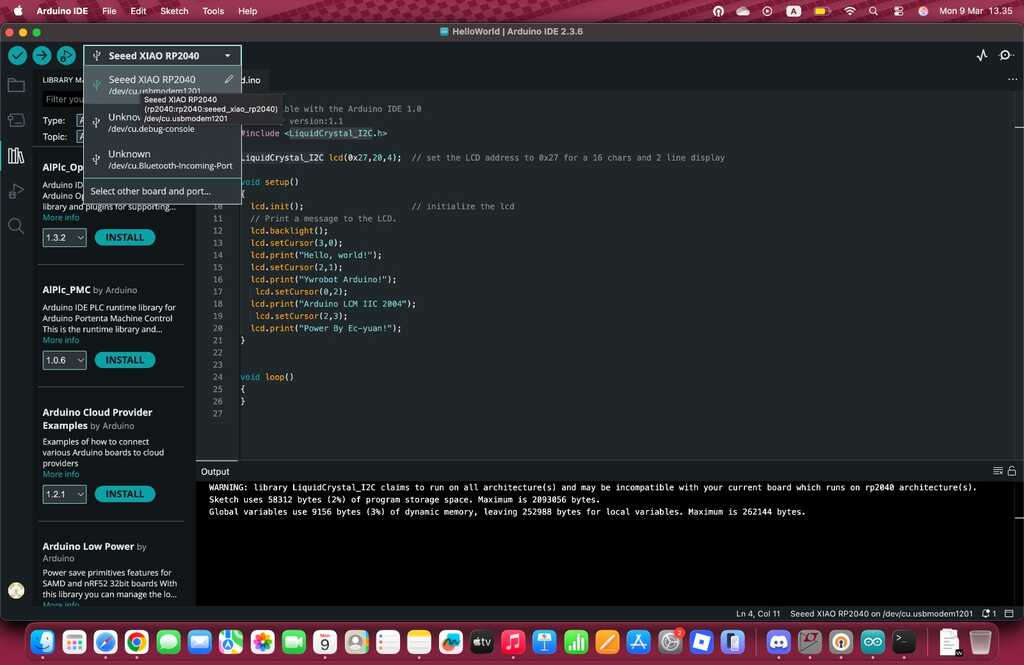Open the Wi-Fi menu bar icon

[x=850, y=11]
